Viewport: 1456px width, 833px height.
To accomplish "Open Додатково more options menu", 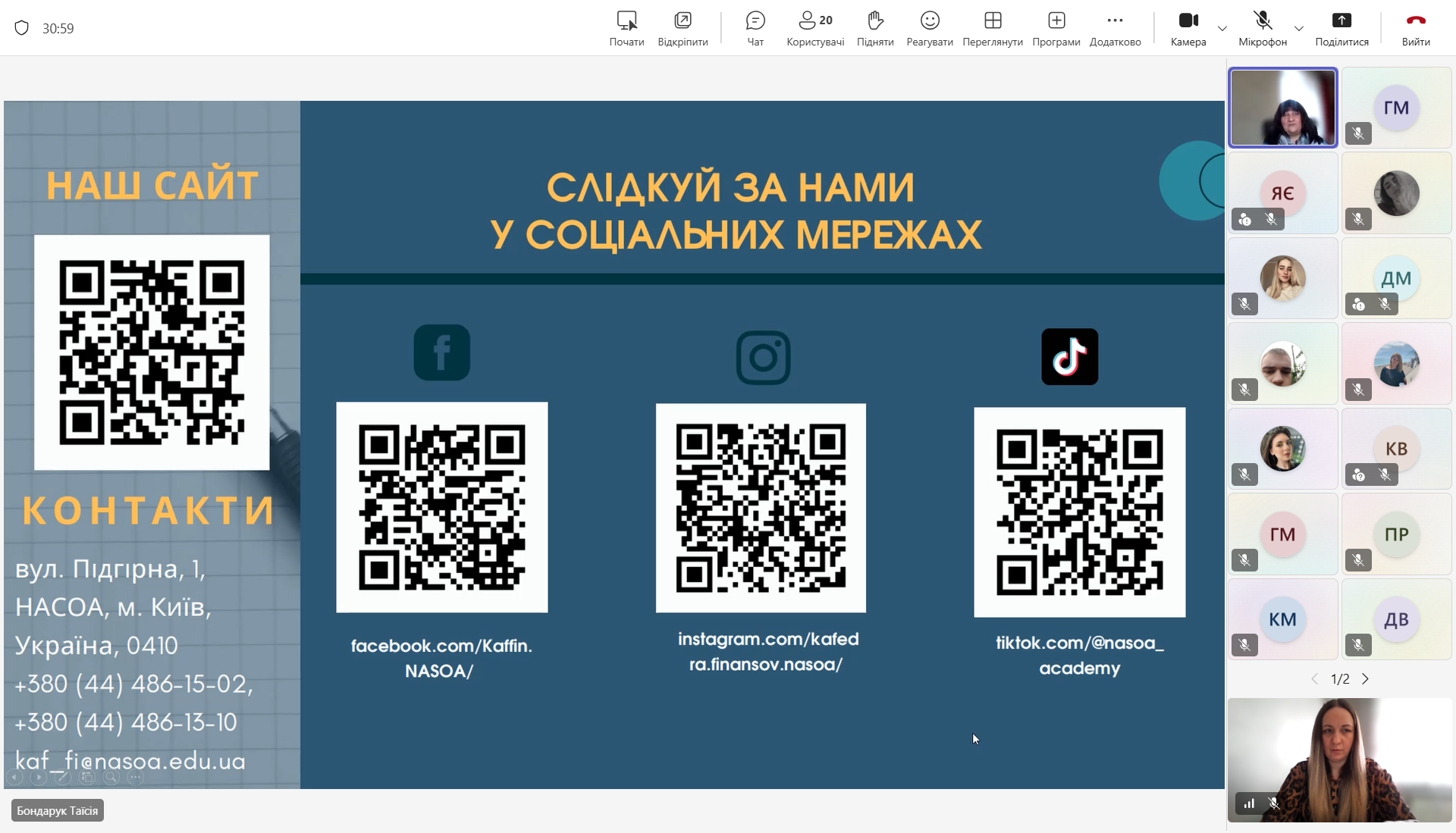I will click(1115, 28).
